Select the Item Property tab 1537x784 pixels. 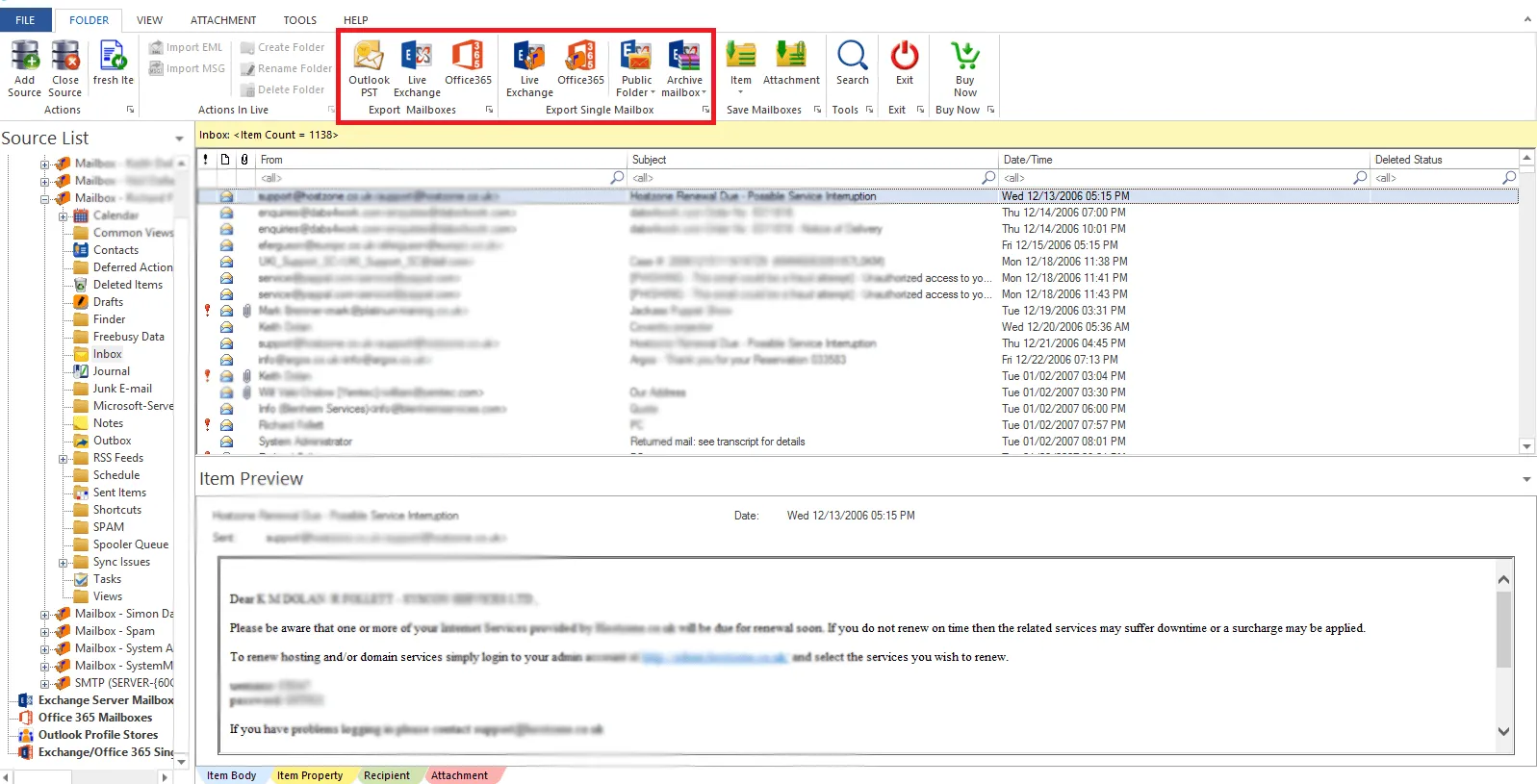point(310,775)
